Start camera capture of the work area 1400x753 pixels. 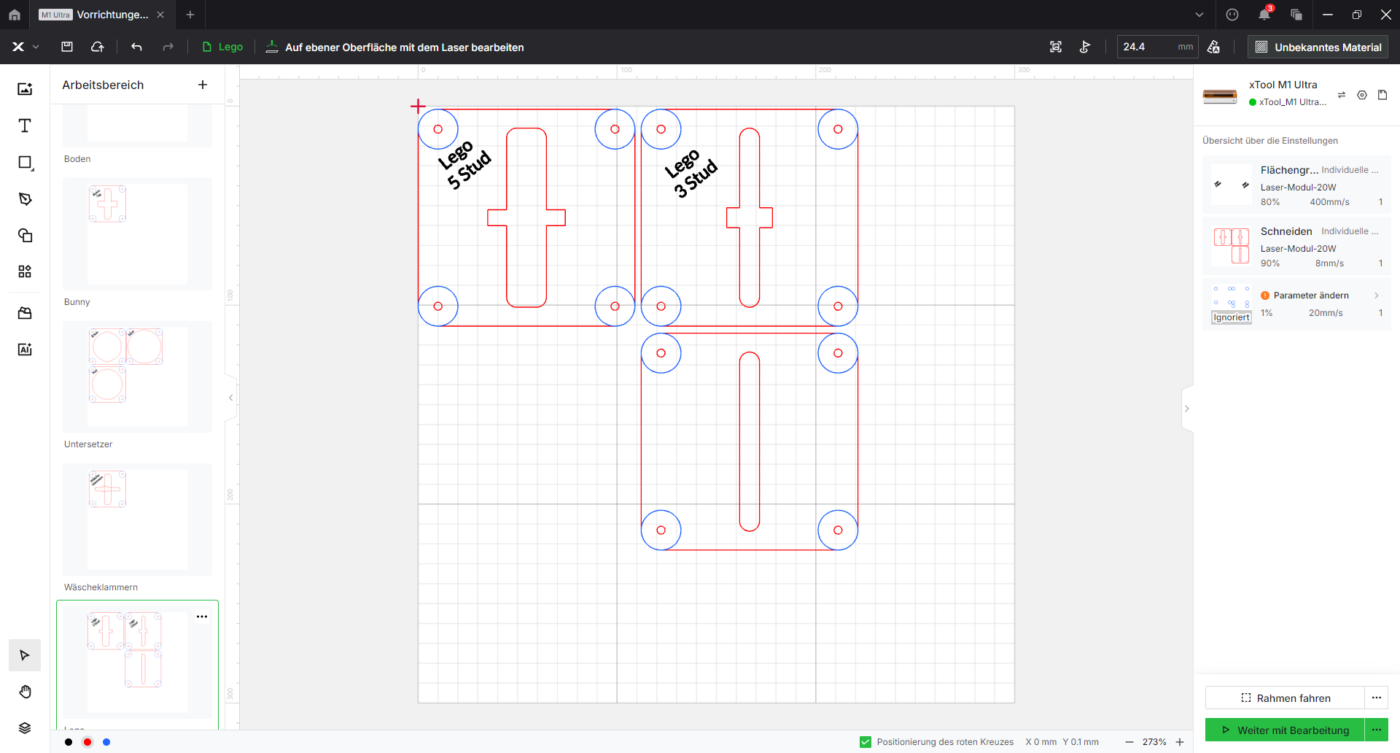[x=1056, y=47]
